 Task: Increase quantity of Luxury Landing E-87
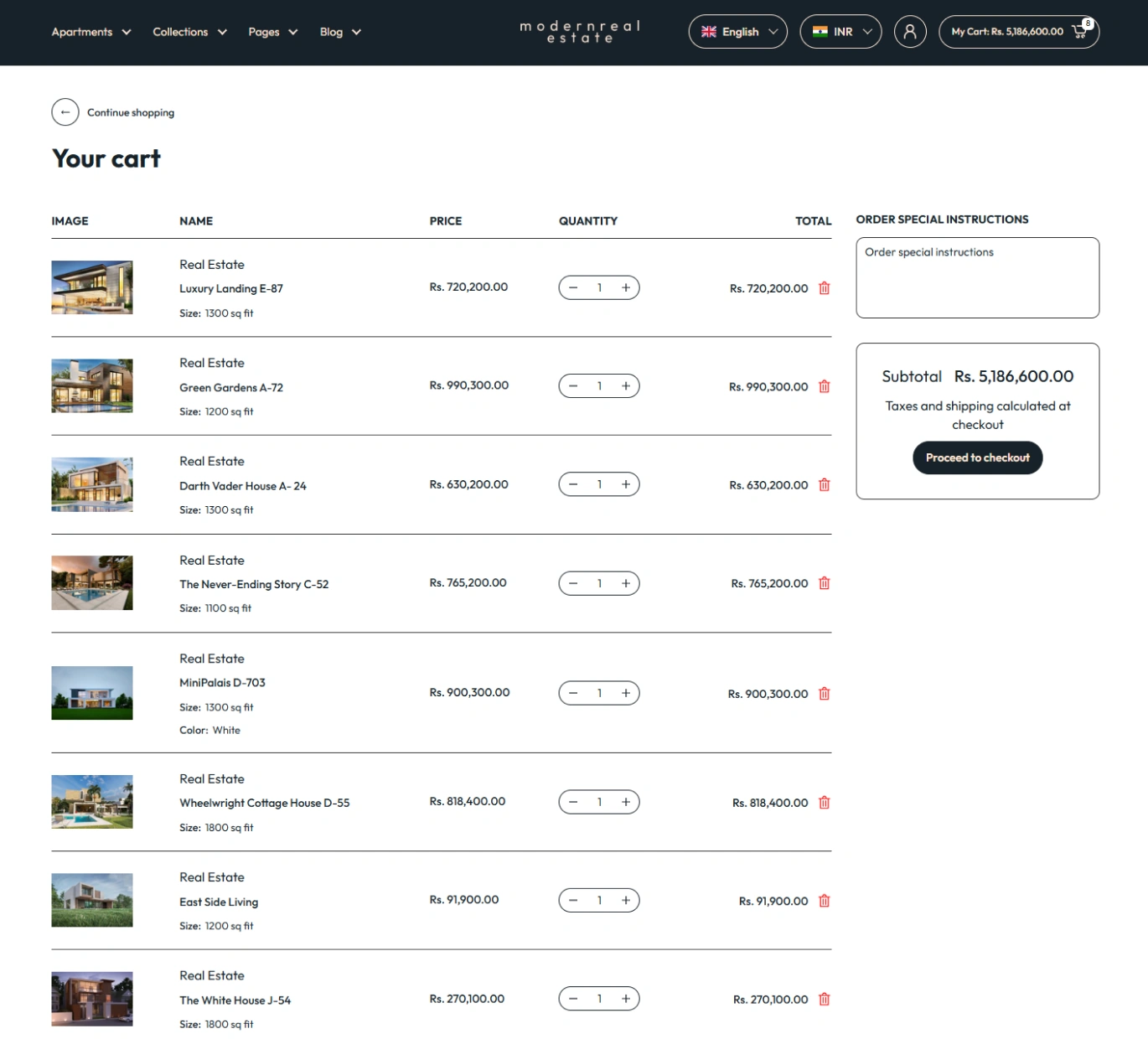pos(625,287)
